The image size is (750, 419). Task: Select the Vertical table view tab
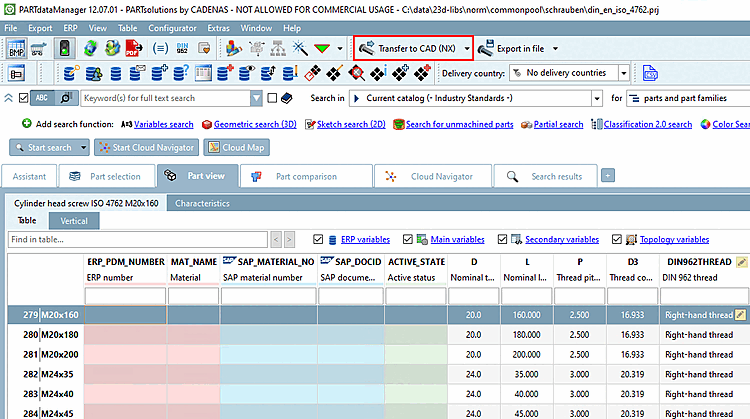pyautogui.click(x=74, y=221)
